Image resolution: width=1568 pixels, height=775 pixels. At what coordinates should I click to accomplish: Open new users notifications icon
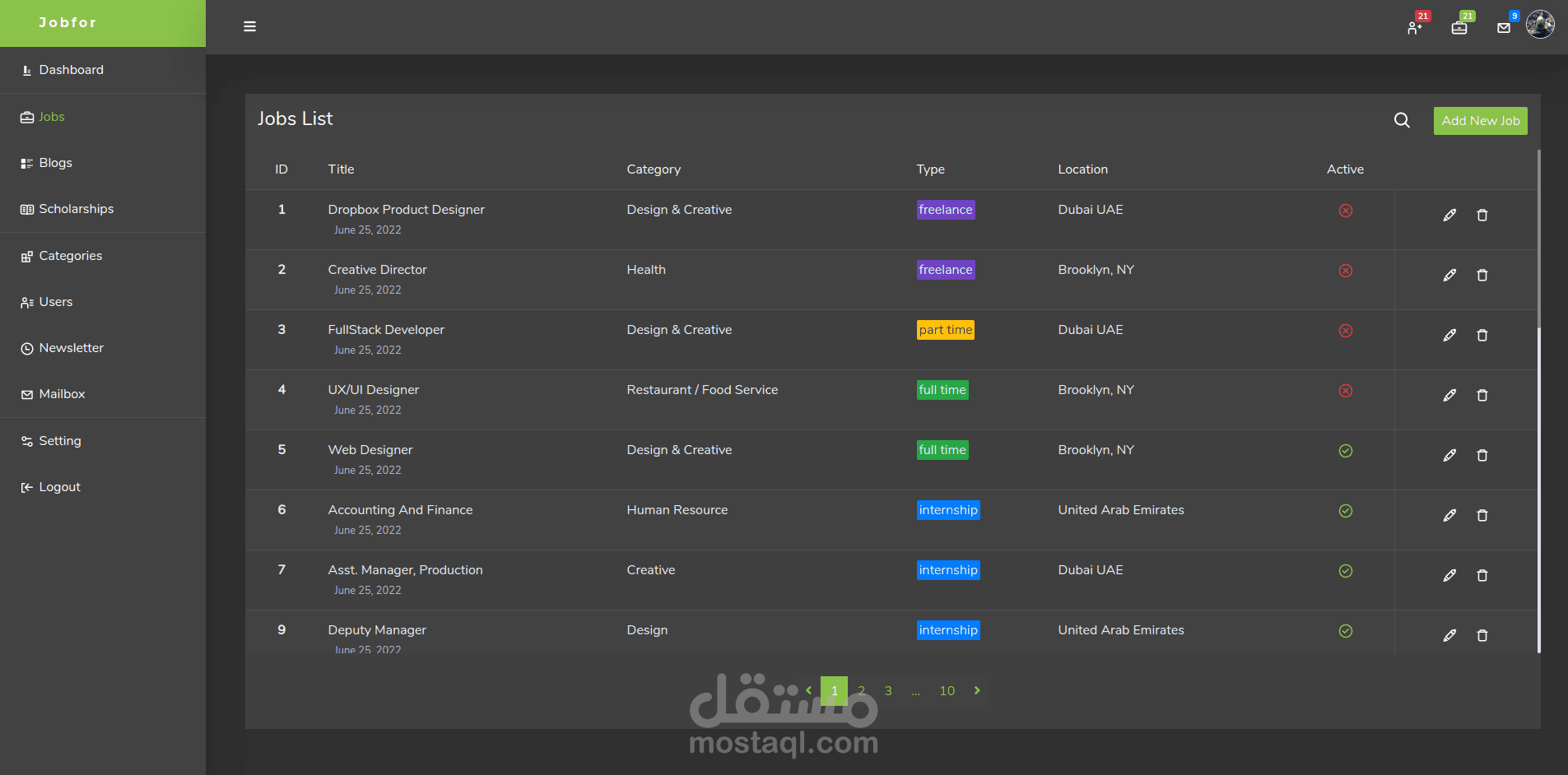point(1415,28)
